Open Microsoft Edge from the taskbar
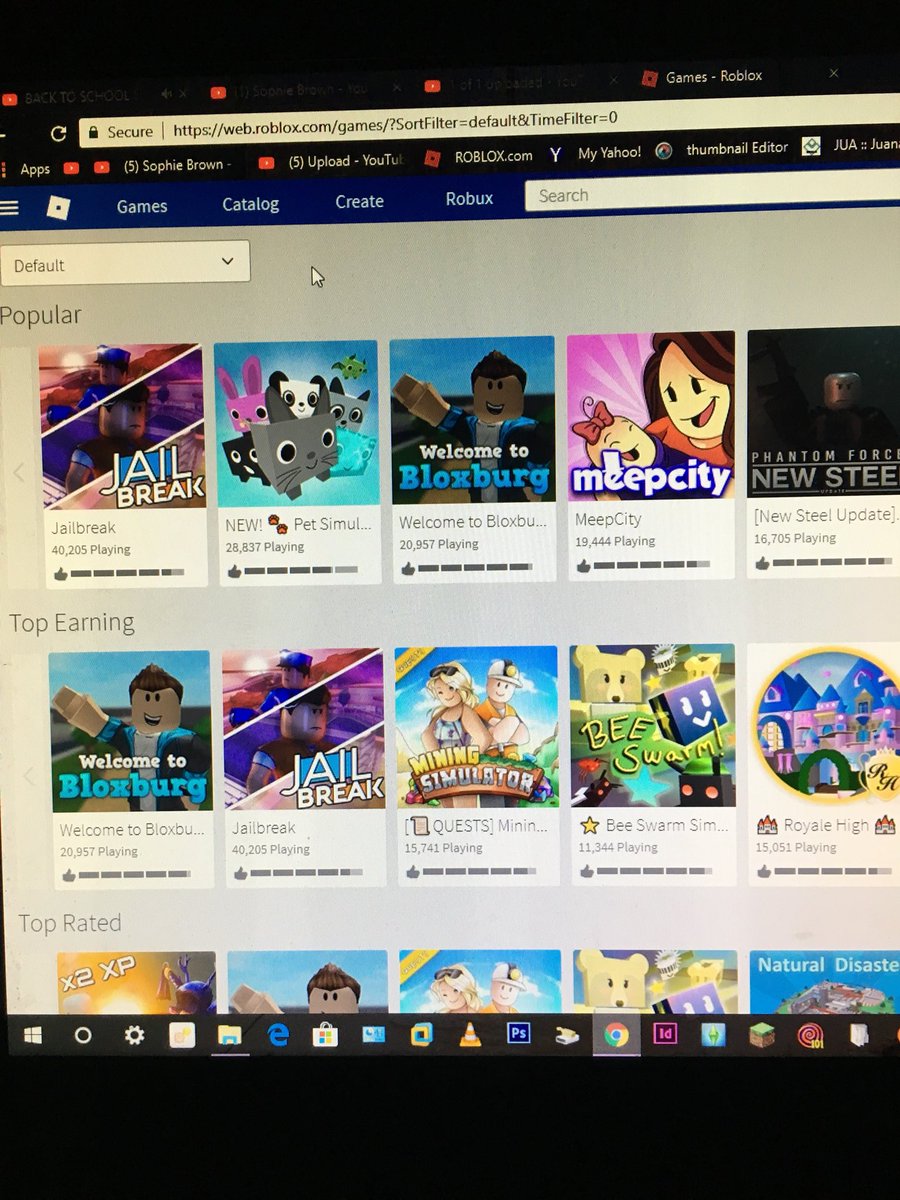 tap(278, 1036)
